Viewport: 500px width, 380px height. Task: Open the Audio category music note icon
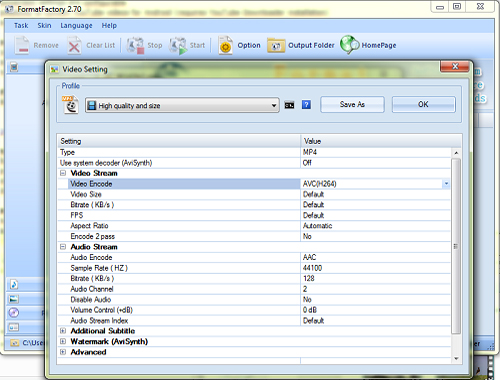(x=14, y=284)
